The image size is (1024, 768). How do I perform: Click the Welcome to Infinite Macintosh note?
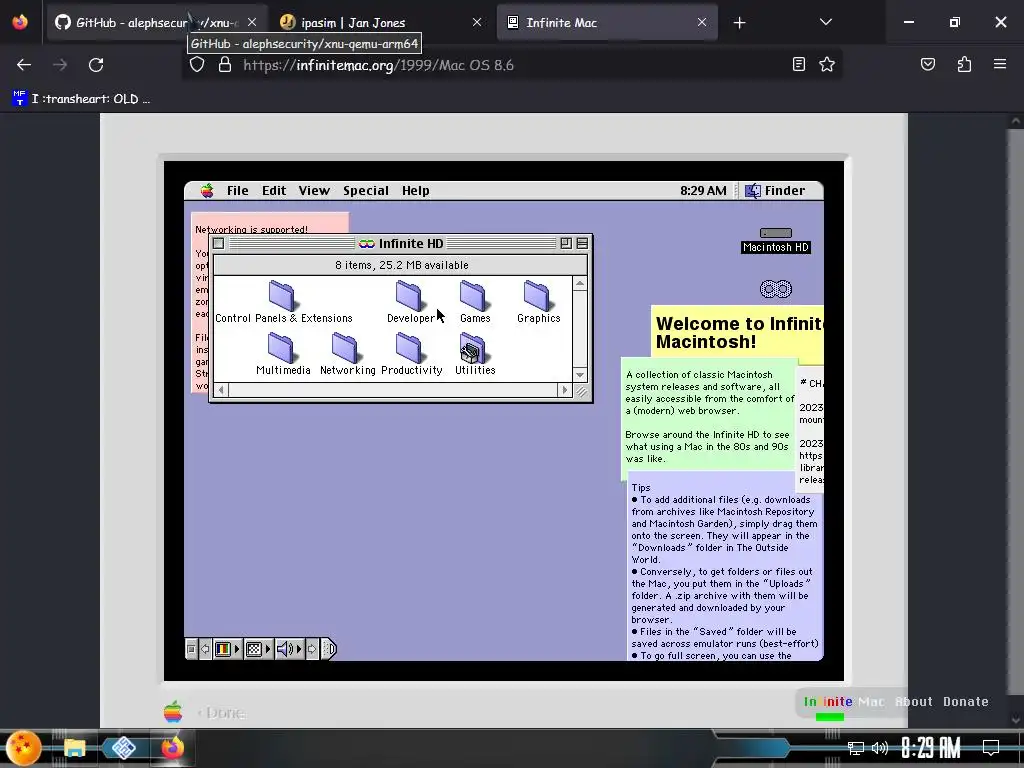(738, 333)
